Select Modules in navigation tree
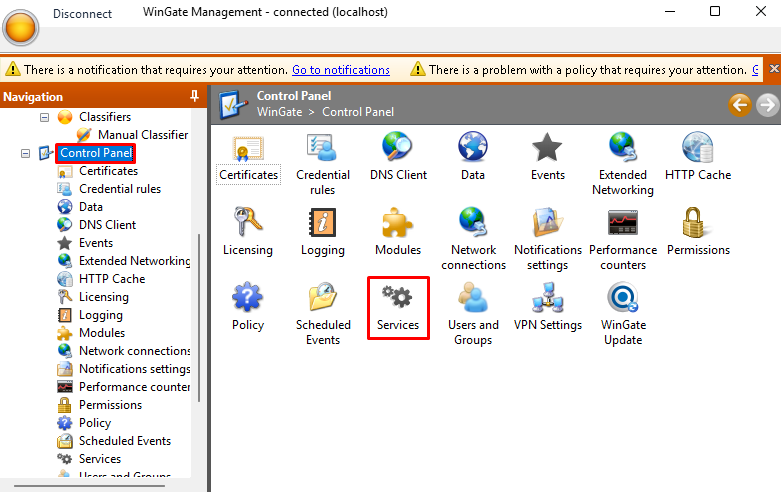The image size is (781, 492). coord(102,333)
